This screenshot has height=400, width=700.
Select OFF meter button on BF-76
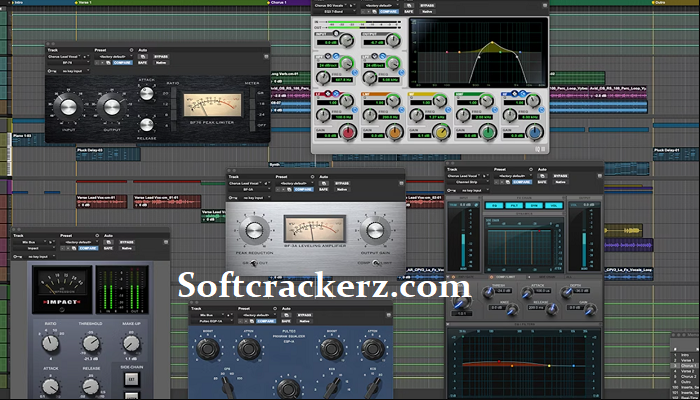pyautogui.click(x=253, y=125)
